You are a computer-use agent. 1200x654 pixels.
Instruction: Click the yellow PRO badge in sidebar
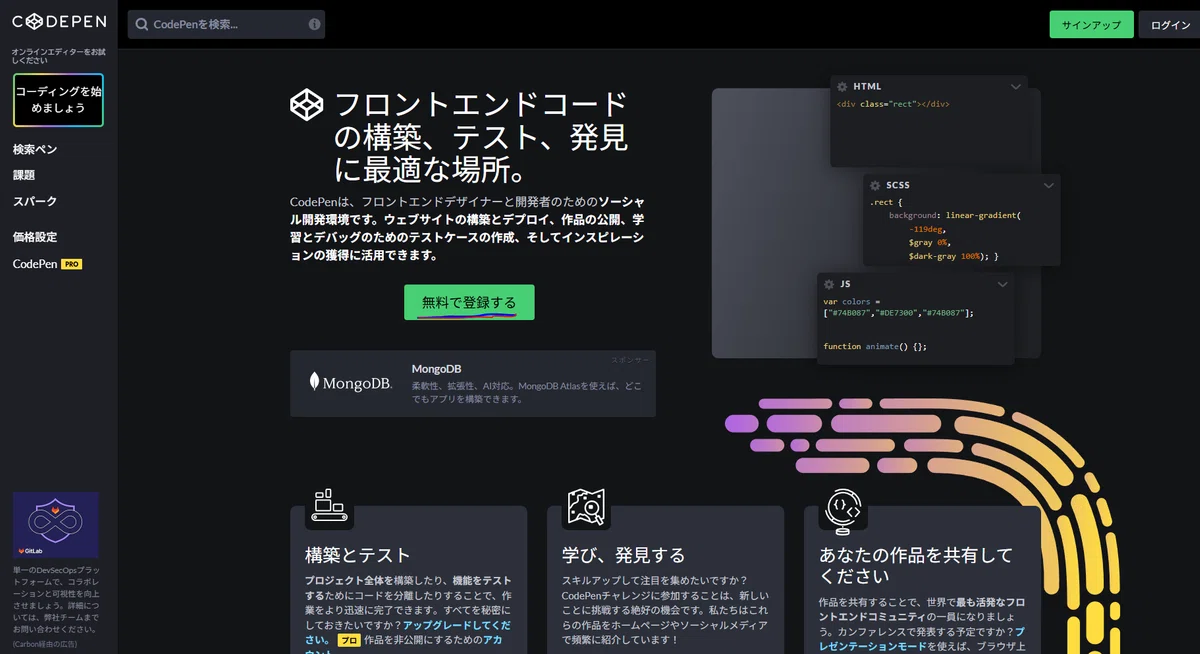[x=71, y=264]
